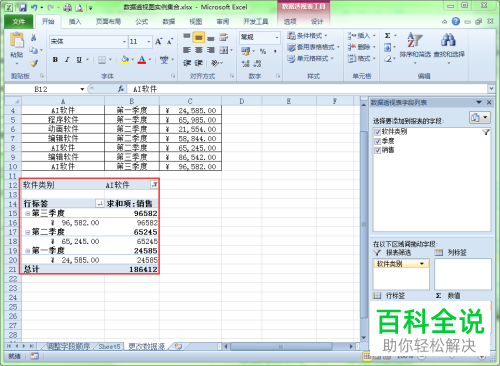The image size is (500, 366).
Task: Collapse the 第二季度 pivot group
Action: click(28, 232)
